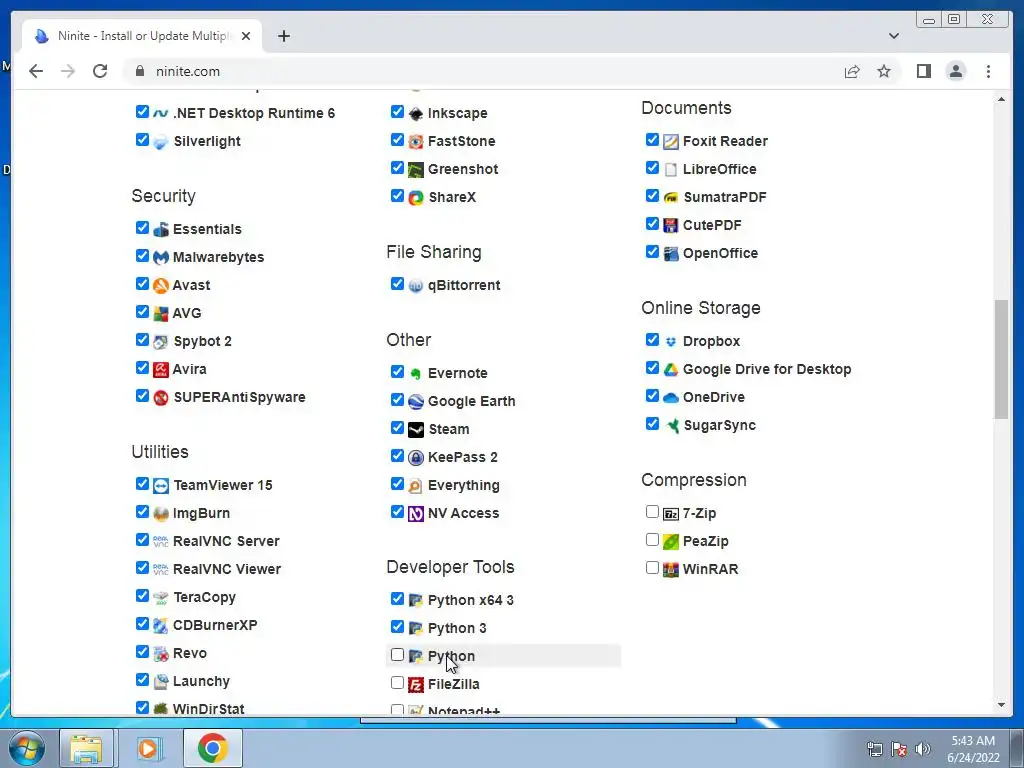Click the Dropbox icon
1024x768 pixels.
tap(671, 342)
